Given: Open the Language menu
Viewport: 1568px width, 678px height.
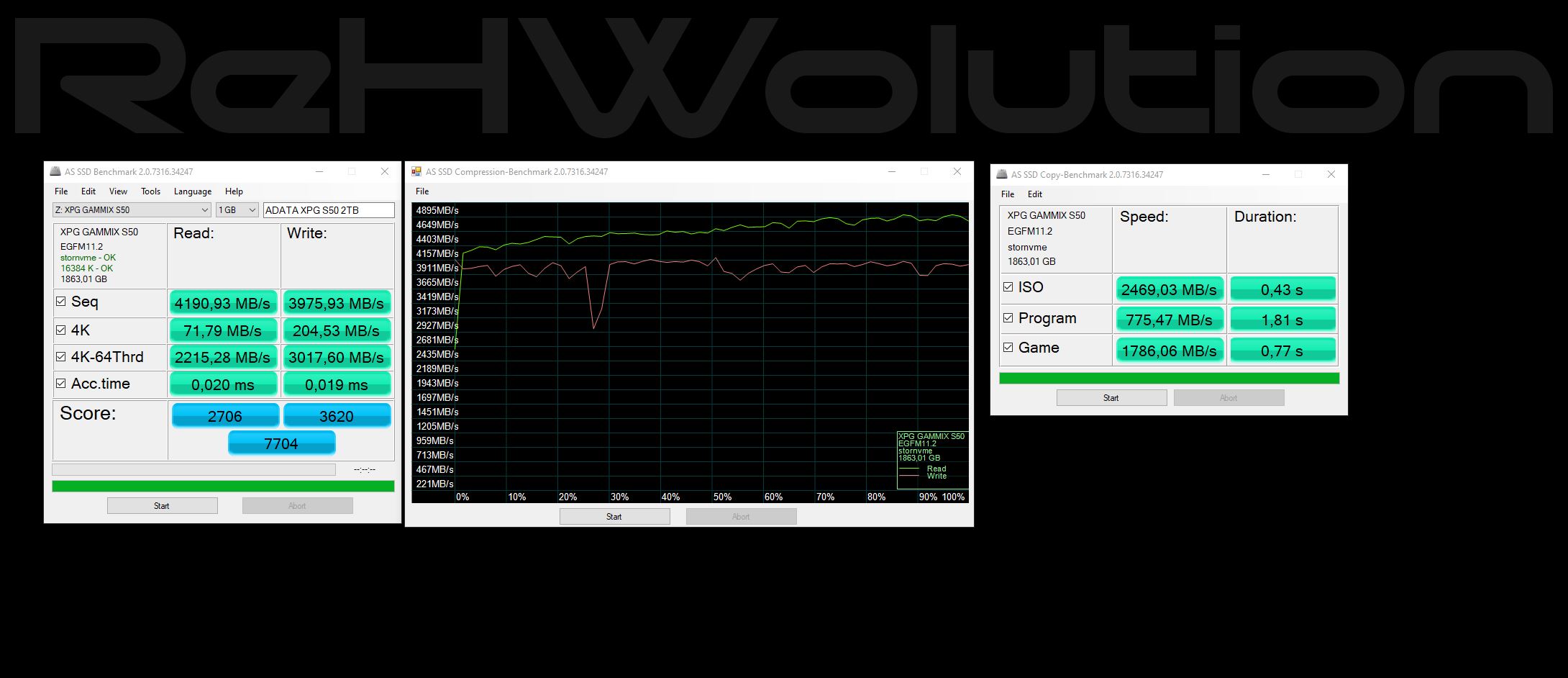Looking at the screenshot, I should (193, 191).
